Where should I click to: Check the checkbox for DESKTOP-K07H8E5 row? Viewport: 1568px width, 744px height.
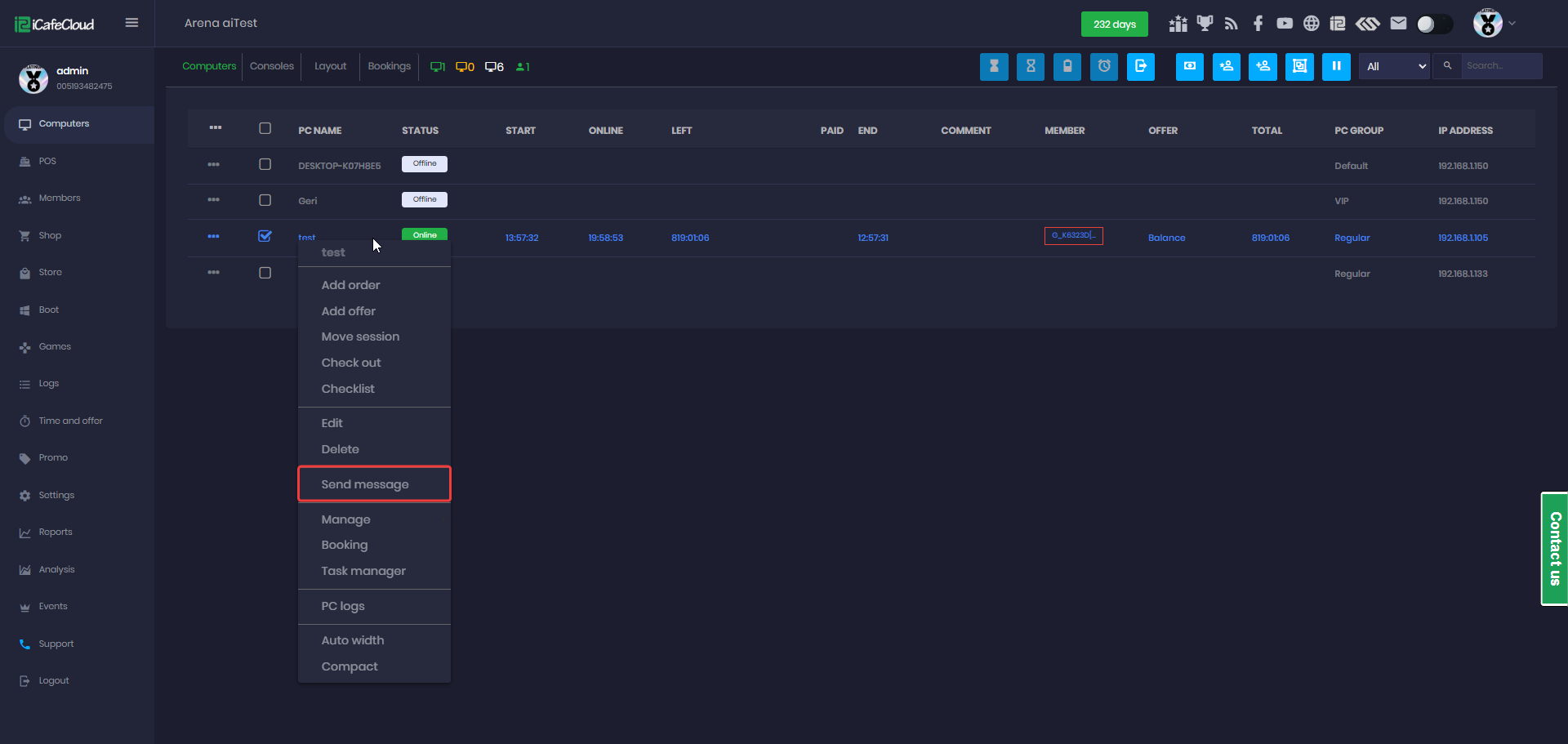(265, 164)
